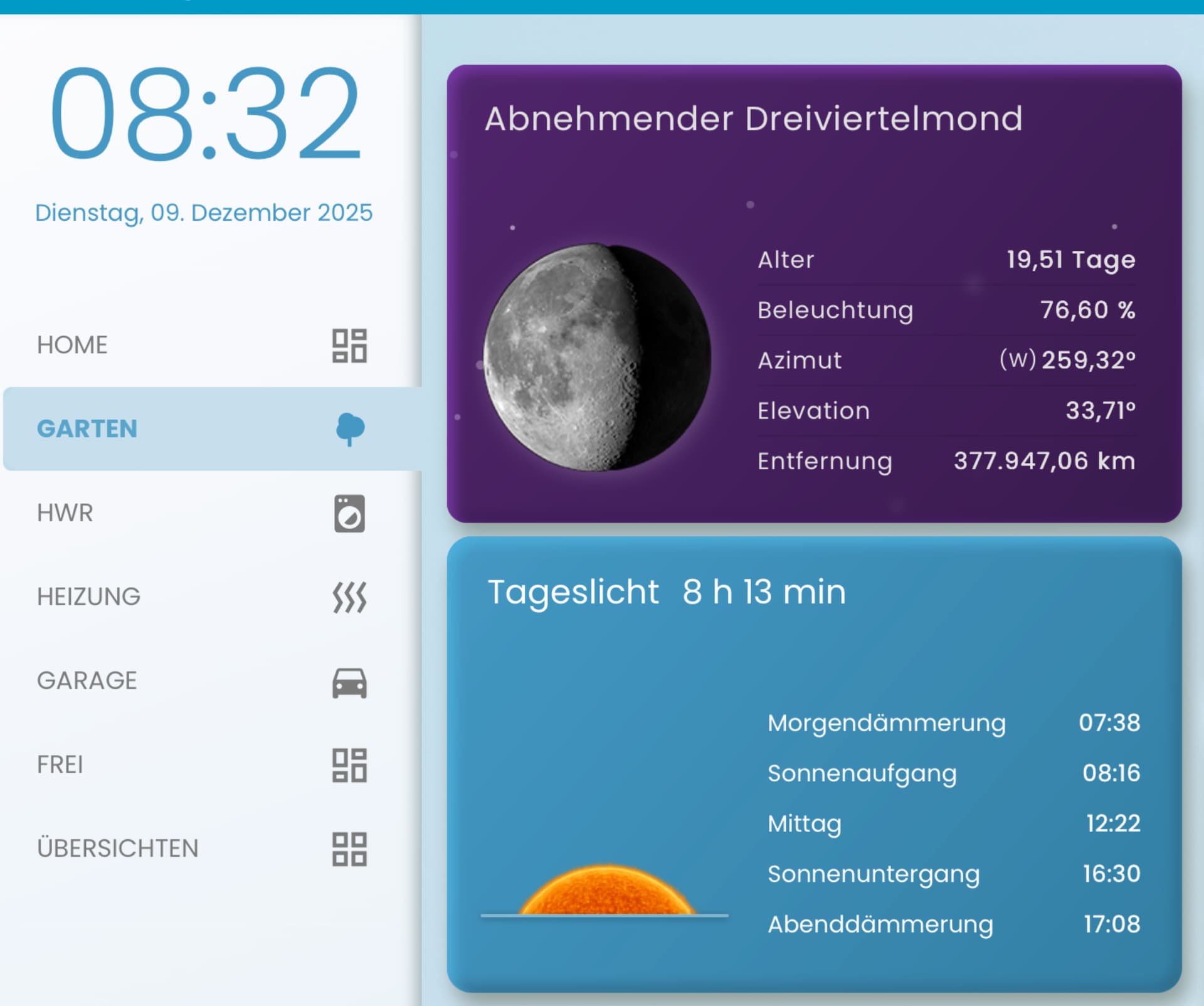Navigate to GARAGE in the sidebar
The image size is (1204, 1006).
tap(87, 680)
